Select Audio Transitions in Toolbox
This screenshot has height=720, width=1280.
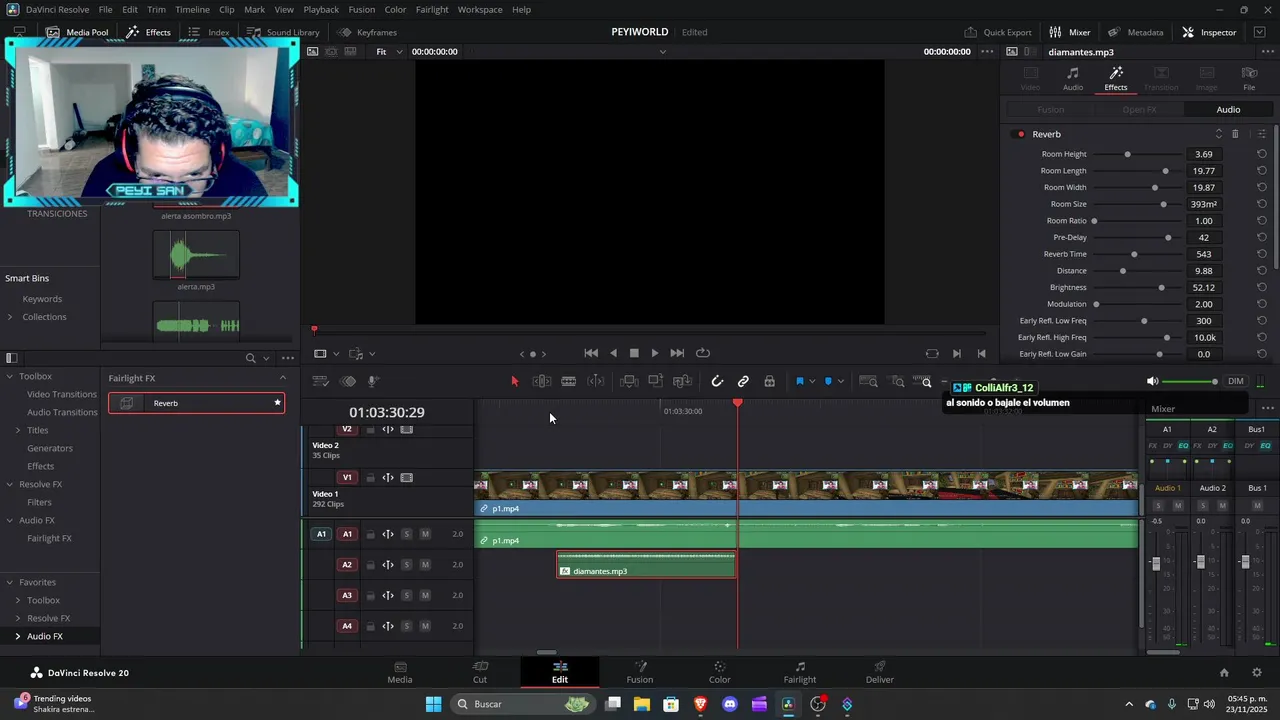pos(62,412)
